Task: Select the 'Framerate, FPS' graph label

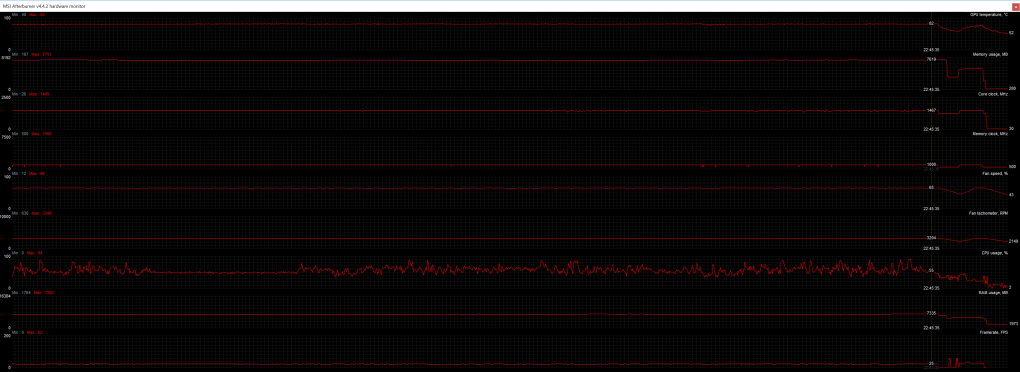Action: coord(993,332)
